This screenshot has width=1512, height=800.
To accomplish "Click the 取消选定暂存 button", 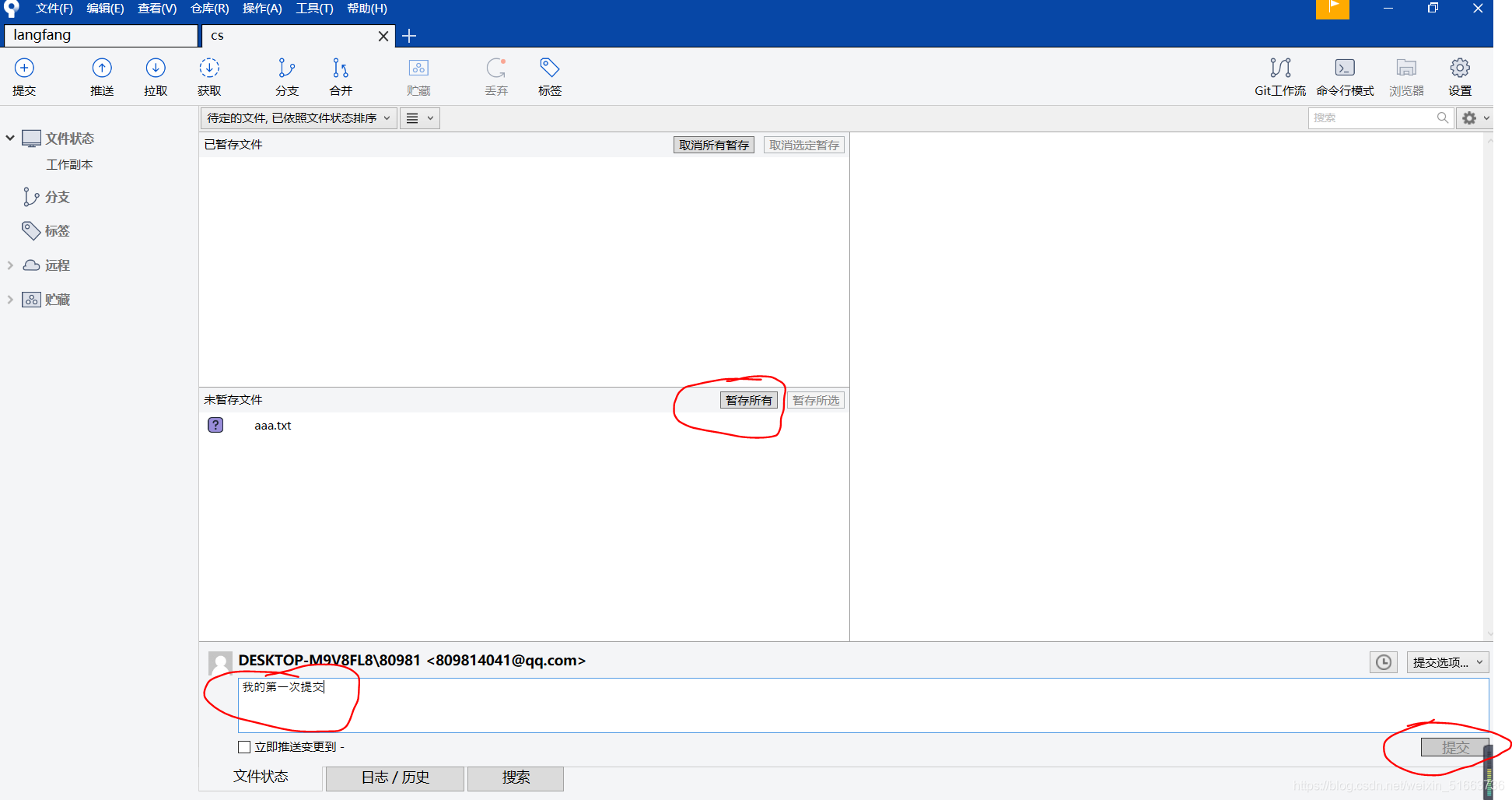I will click(x=804, y=145).
